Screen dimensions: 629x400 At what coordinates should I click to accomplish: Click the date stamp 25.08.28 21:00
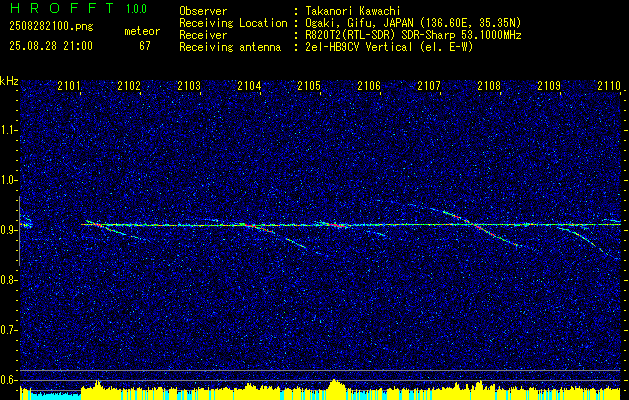pyautogui.click(x=51, y=46)
